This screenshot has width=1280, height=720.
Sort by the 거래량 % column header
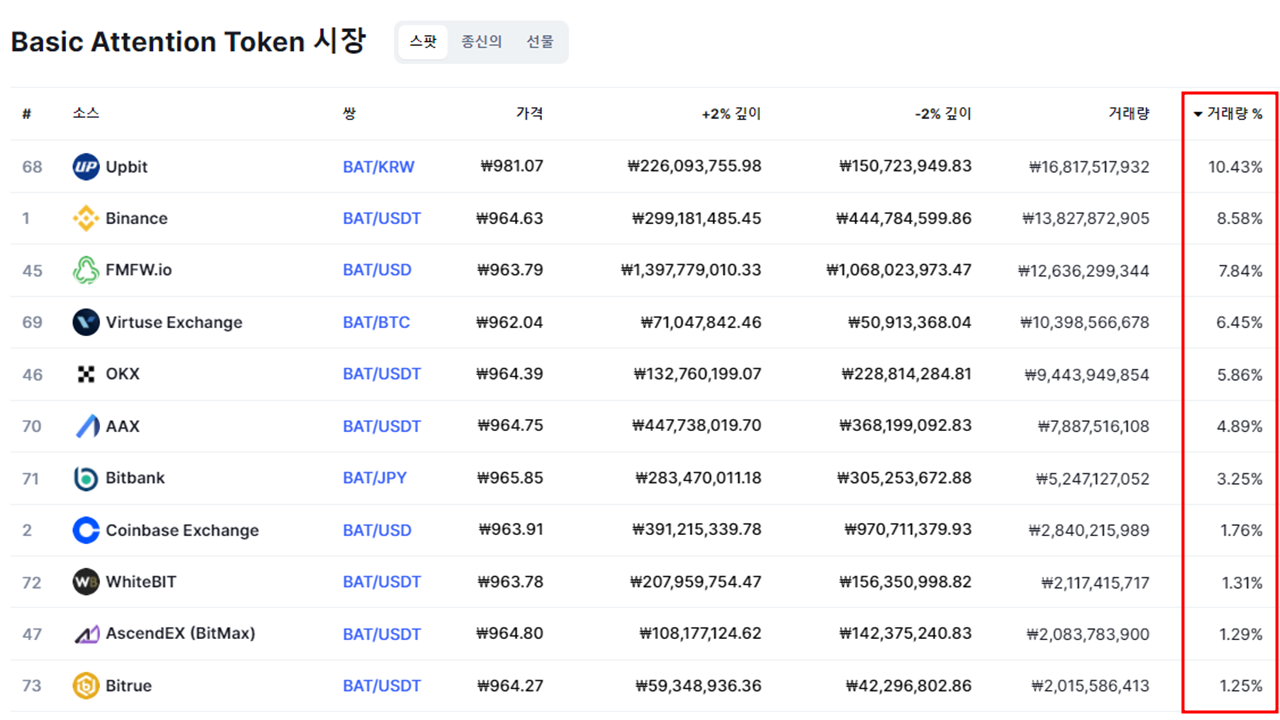click(1227, 114)
